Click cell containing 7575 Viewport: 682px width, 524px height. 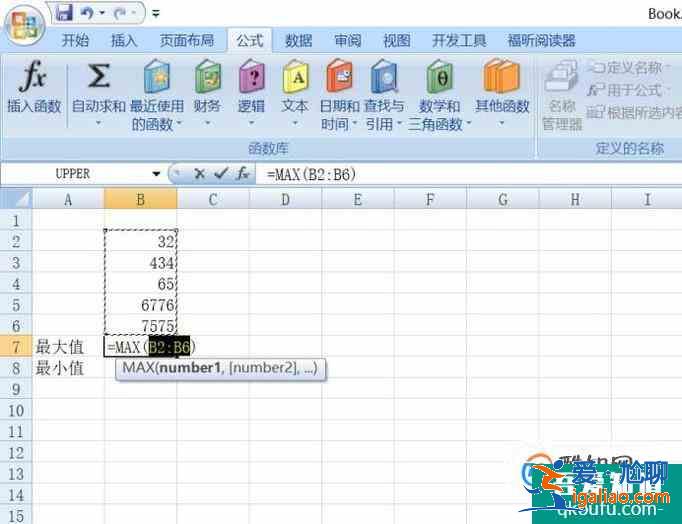[140, 325]
